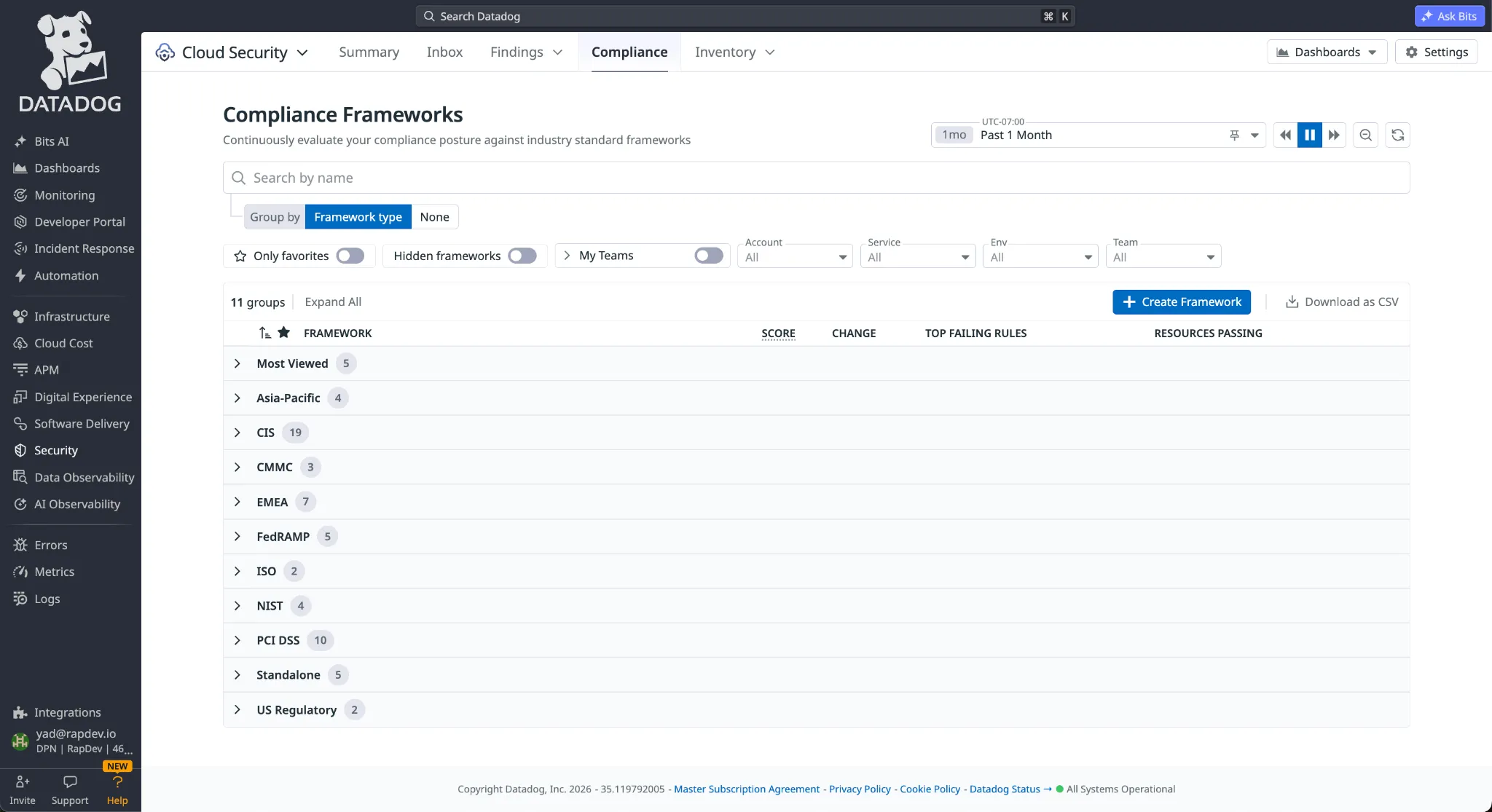Click the Ask Bits button
The image size is (1492, 812).
[x=1450, y=16]
